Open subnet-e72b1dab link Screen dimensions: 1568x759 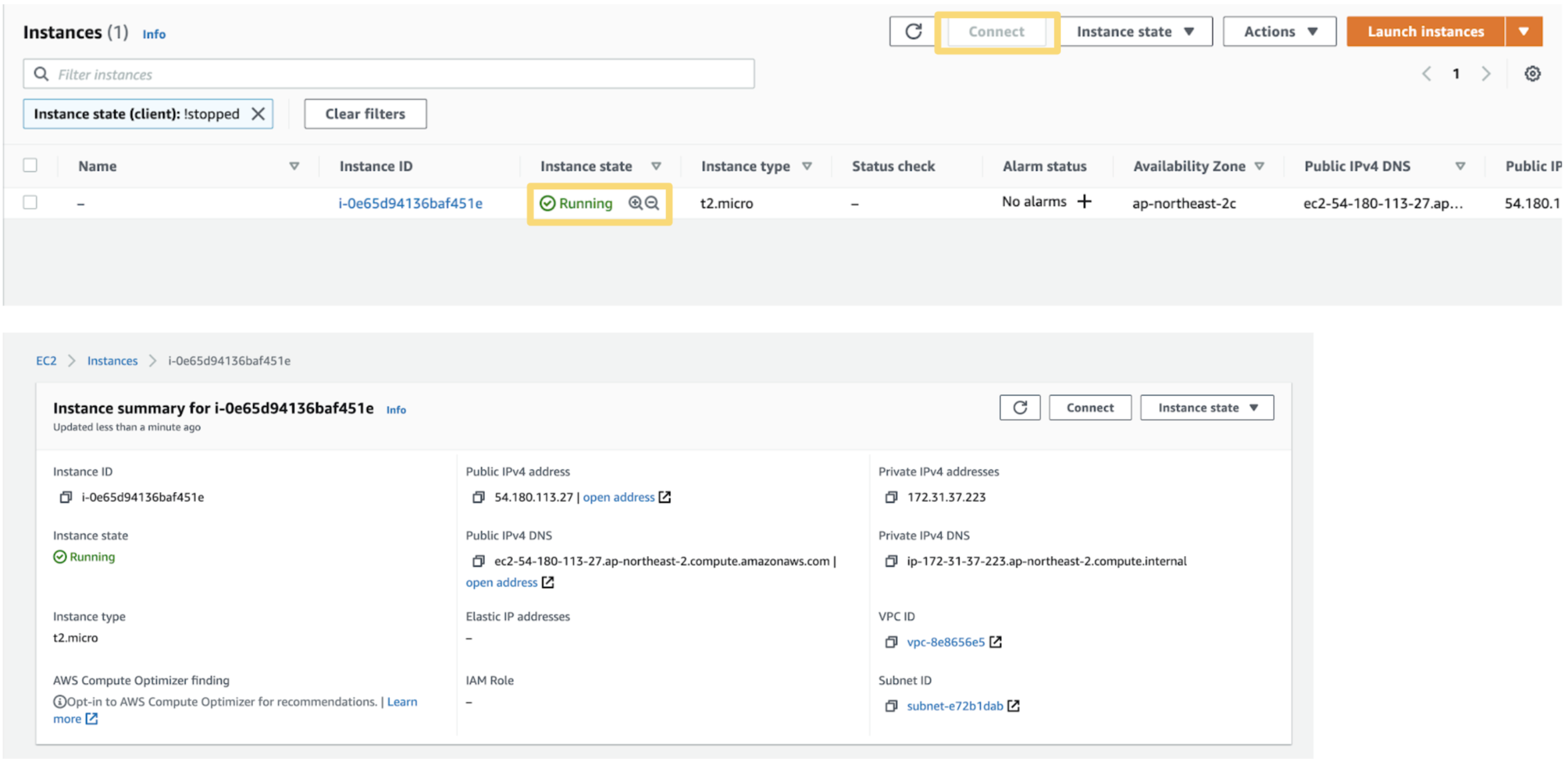coord(955,706)
